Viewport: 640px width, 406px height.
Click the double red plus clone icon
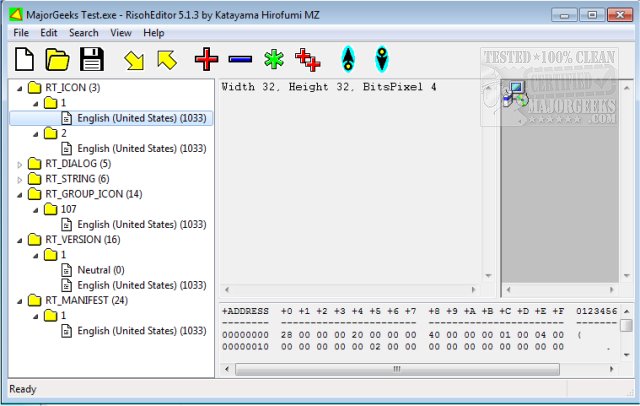[x=308, y=60]
